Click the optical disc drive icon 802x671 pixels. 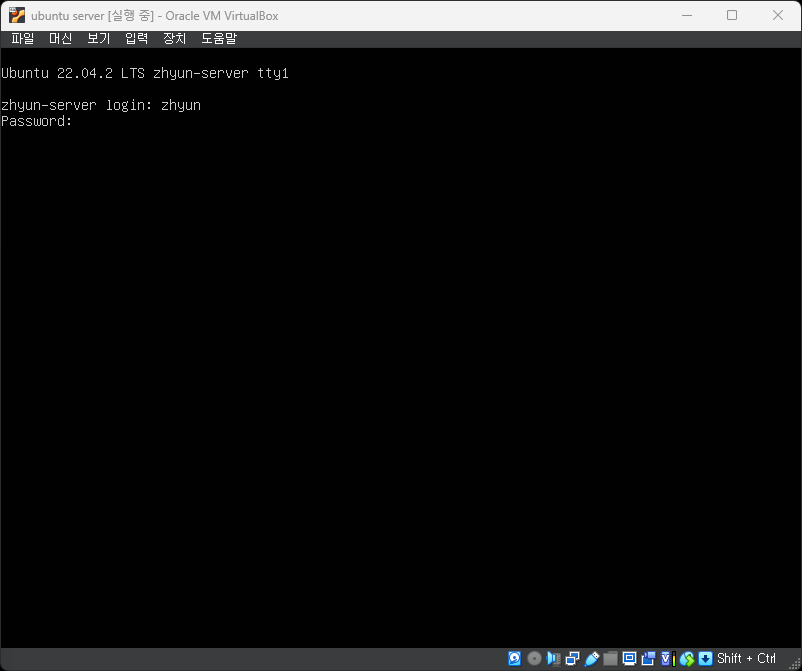pyautogui.click(x=534, y=659)
